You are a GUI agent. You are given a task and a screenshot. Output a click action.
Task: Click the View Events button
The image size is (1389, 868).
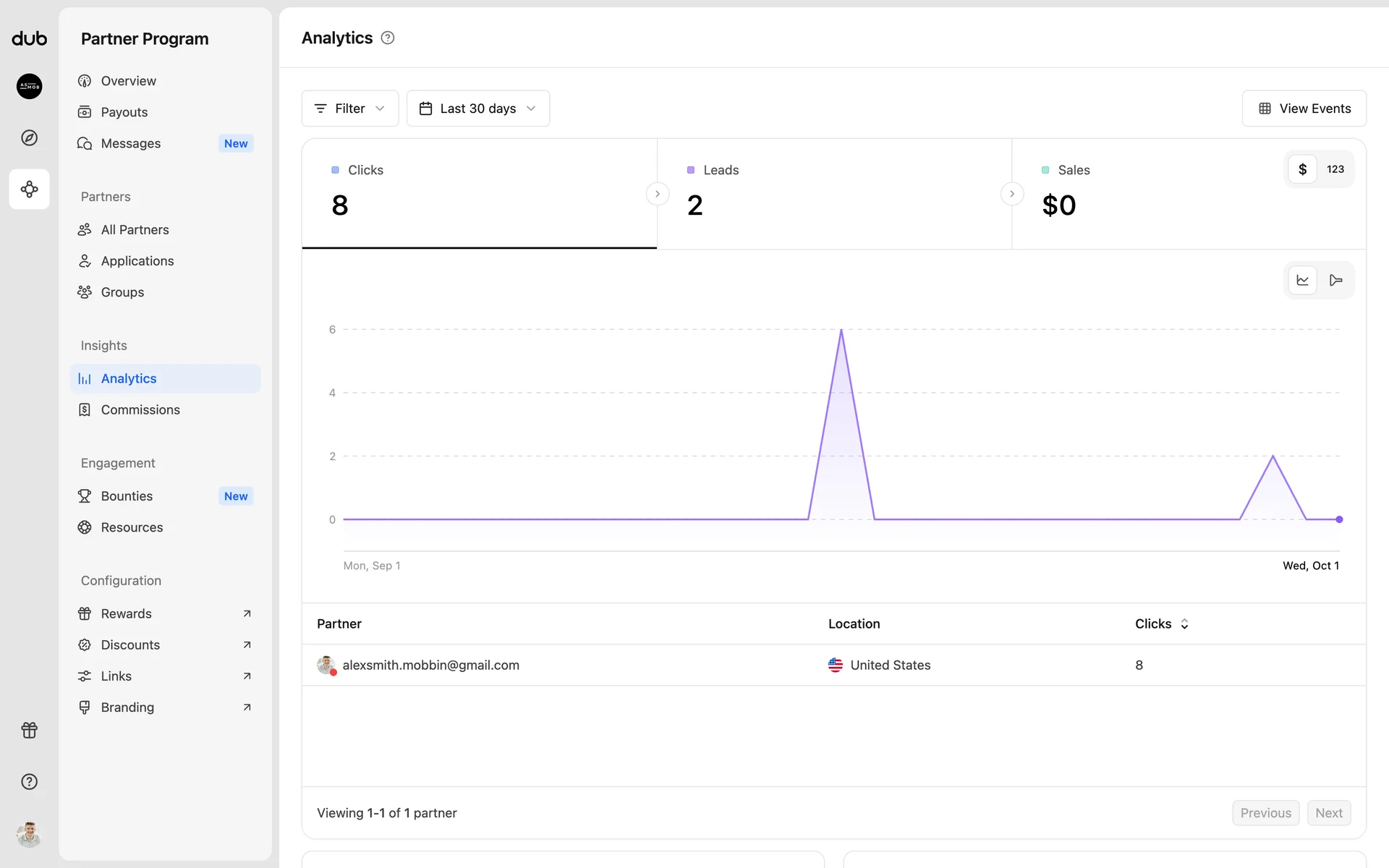pos(1304,109)
